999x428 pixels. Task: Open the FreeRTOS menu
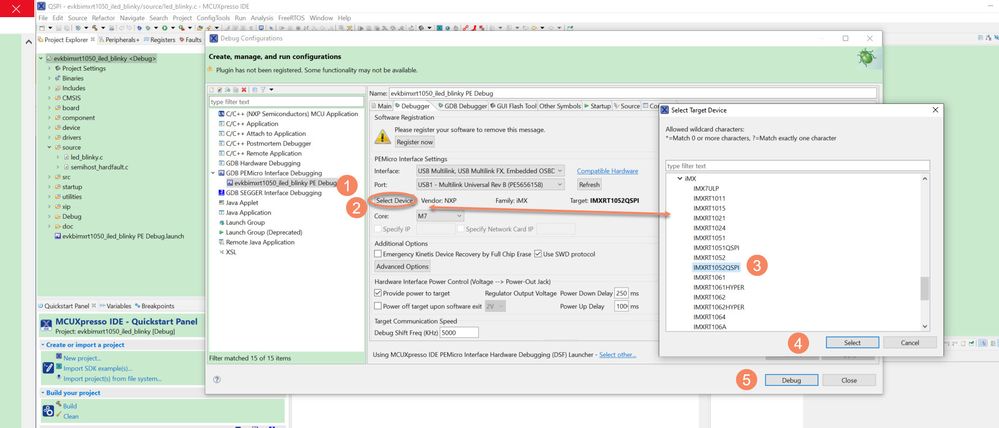pyautogui.click(x=291, y=18)
